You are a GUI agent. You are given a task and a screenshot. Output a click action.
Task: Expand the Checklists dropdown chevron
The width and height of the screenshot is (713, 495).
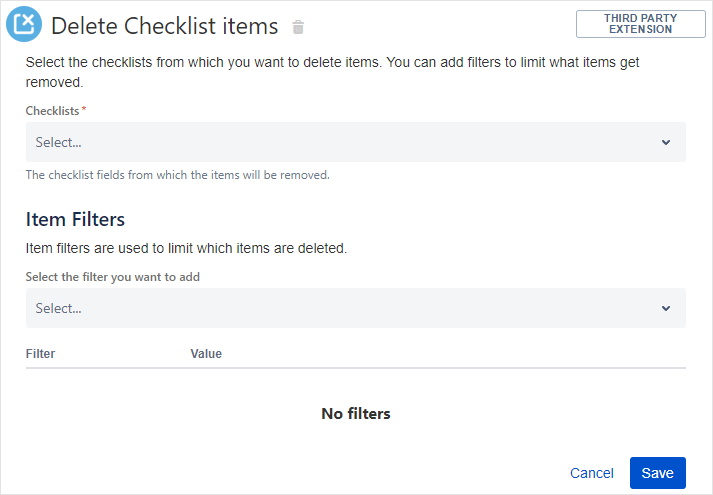666,143
